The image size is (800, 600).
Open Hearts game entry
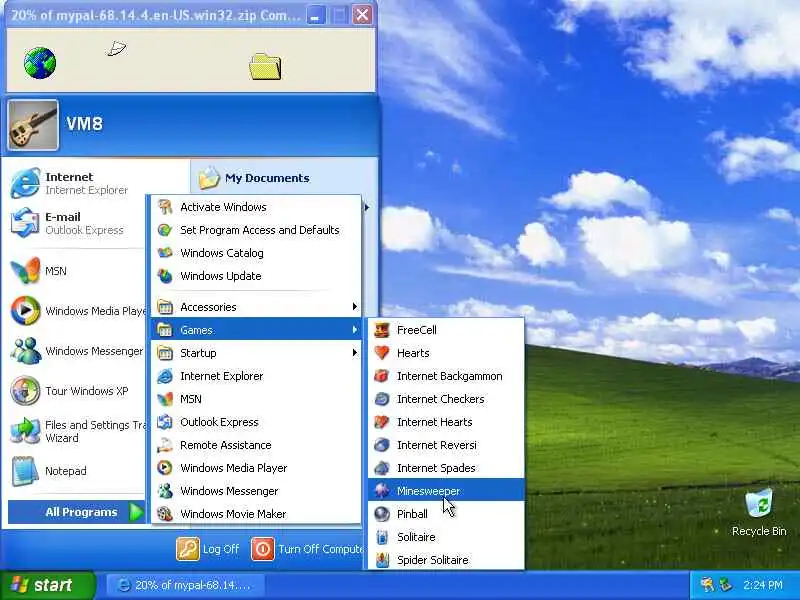click(446, 353)
